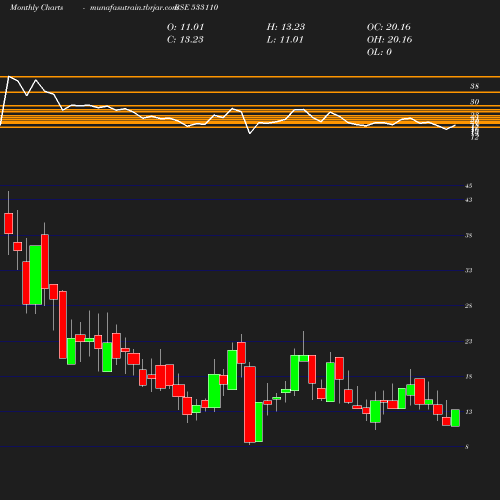Viewport: 500px width, 500px height.
Task: Click the 38 label on upper indicator panel
Action: coord(474,86)
